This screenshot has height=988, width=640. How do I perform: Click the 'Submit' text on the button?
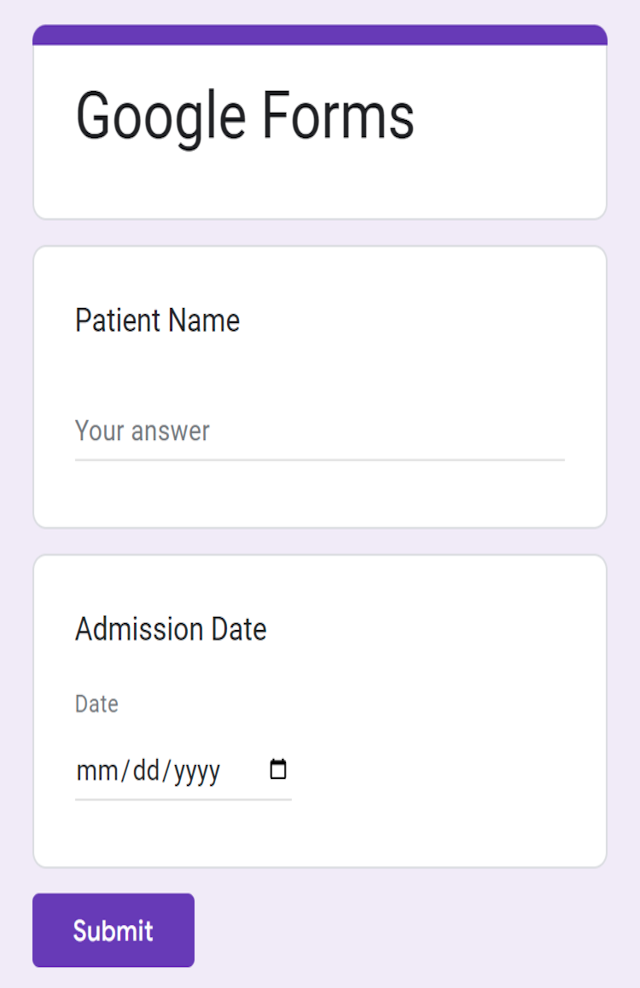pyautogui.click(x=113, y=930)
